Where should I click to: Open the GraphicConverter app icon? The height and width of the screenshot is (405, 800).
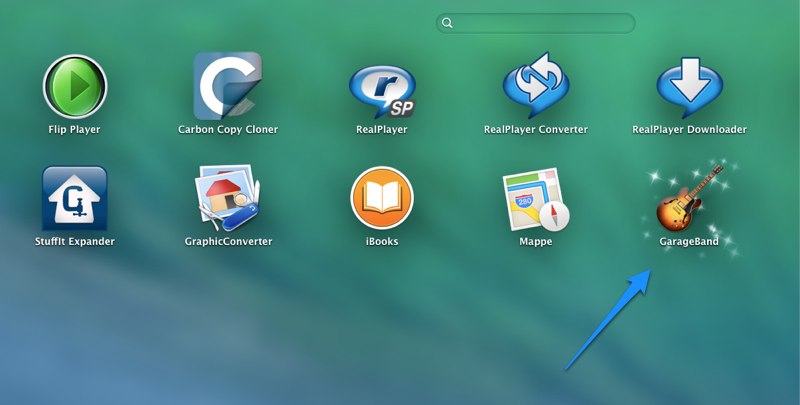click(x=228, y=198)
